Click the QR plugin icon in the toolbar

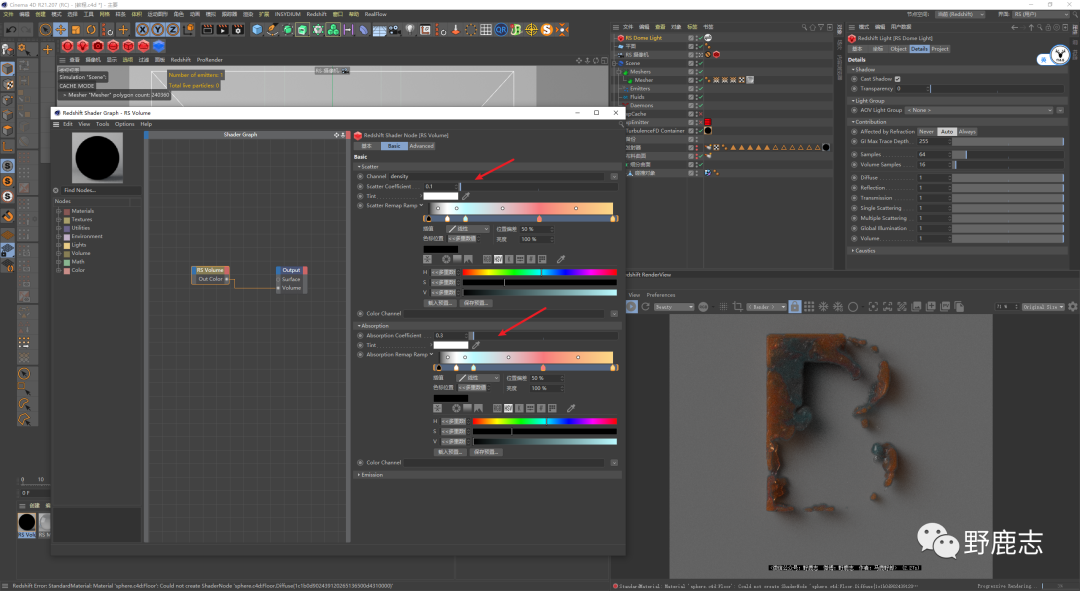click(501, 30)
